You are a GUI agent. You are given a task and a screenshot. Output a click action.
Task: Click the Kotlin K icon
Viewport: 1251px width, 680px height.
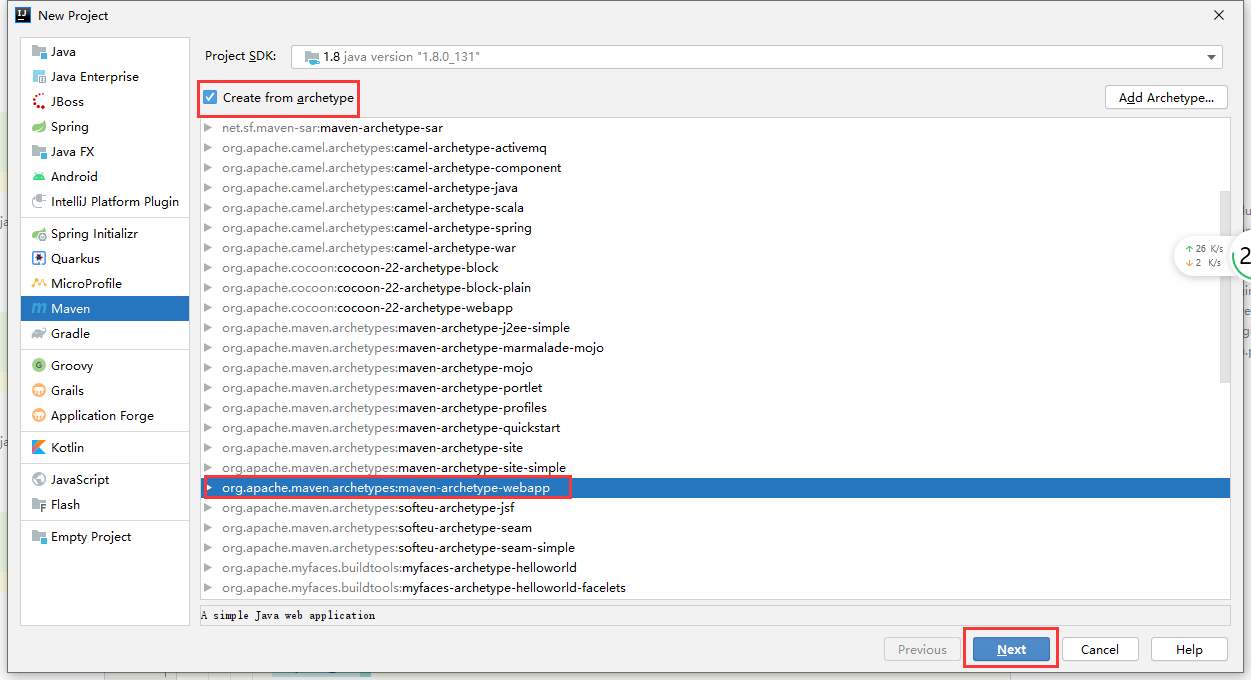[x=39, y=448]
